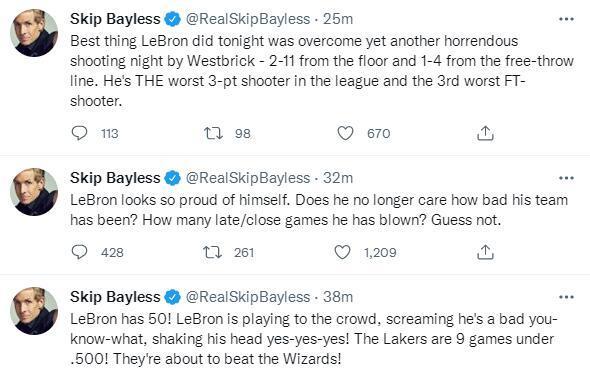
Task: Like the tweet with 1,209 likes
Action: coord(342,252)
